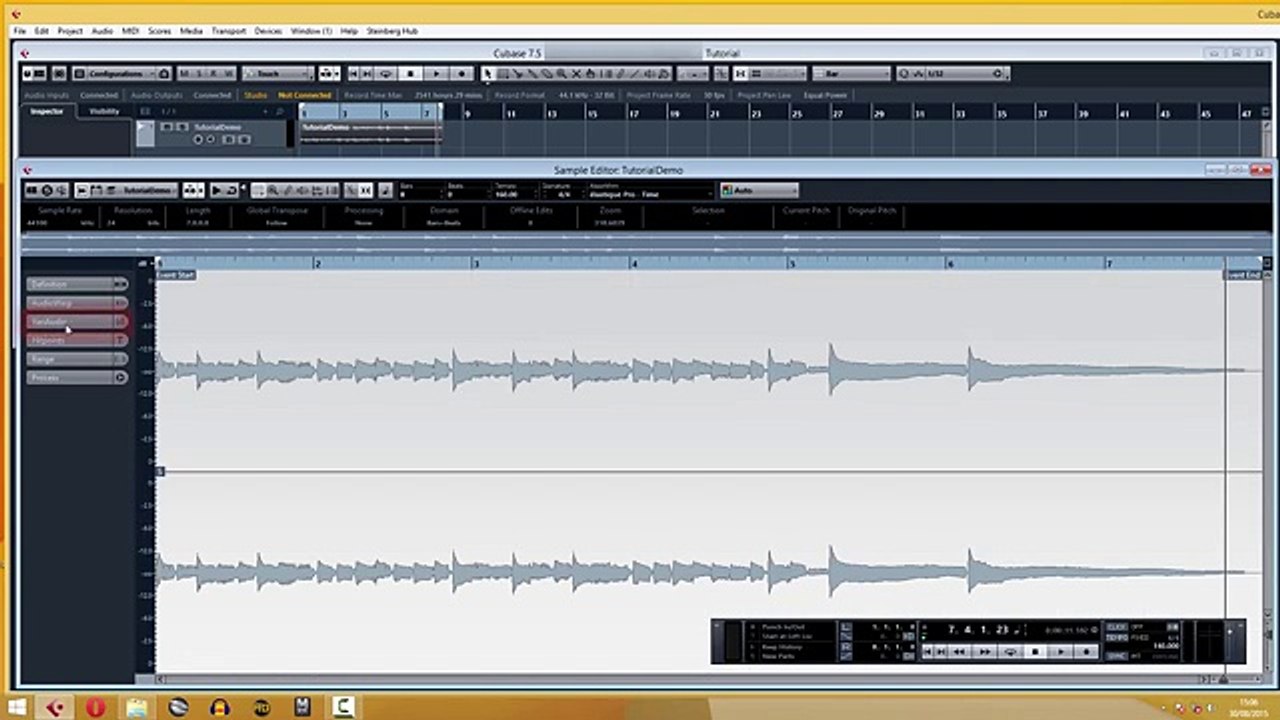Screen dimensions: 1280x720
Task: Open the Bar snap type dropdown
Action: [851, 73]
